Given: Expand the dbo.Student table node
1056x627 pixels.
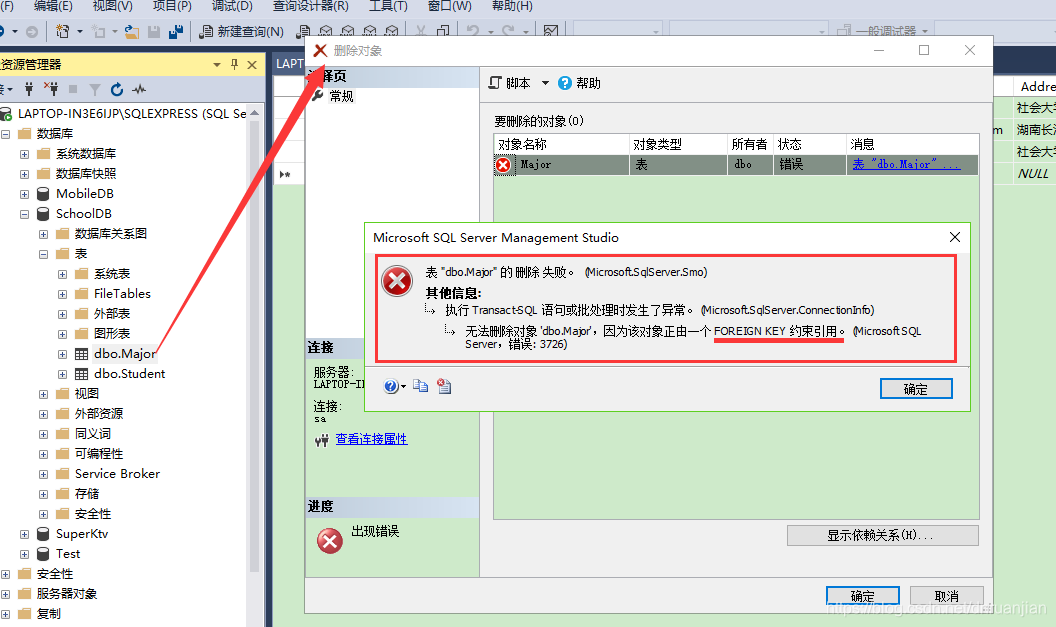Looking at the screenshot, I should click(63, 374).
